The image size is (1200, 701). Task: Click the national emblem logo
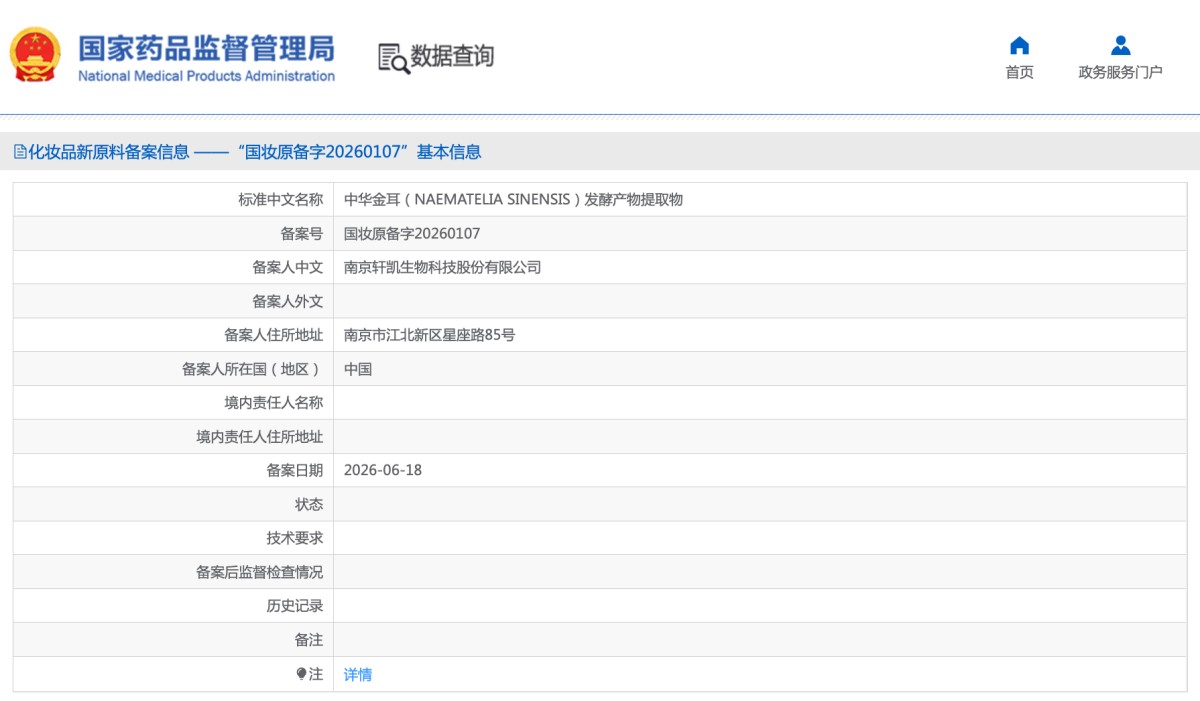[x=35, y=55]
